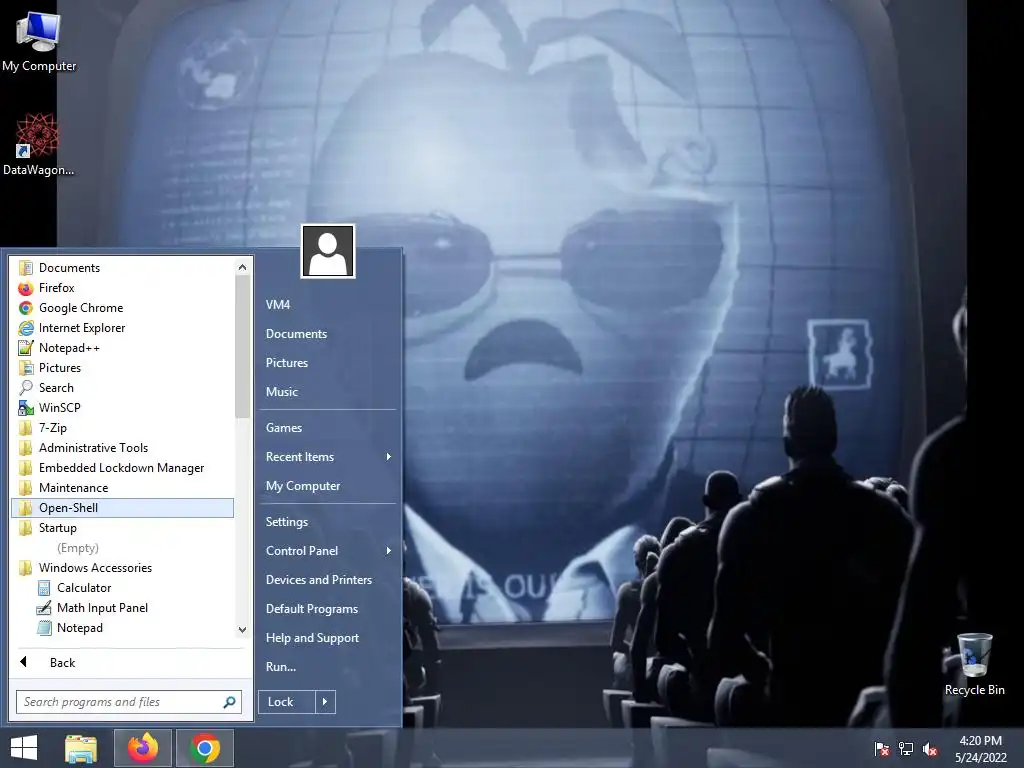Open Documents in the programs list
Image resolution: width=1024 pixels, height=768 pixels.
(122, 268)
